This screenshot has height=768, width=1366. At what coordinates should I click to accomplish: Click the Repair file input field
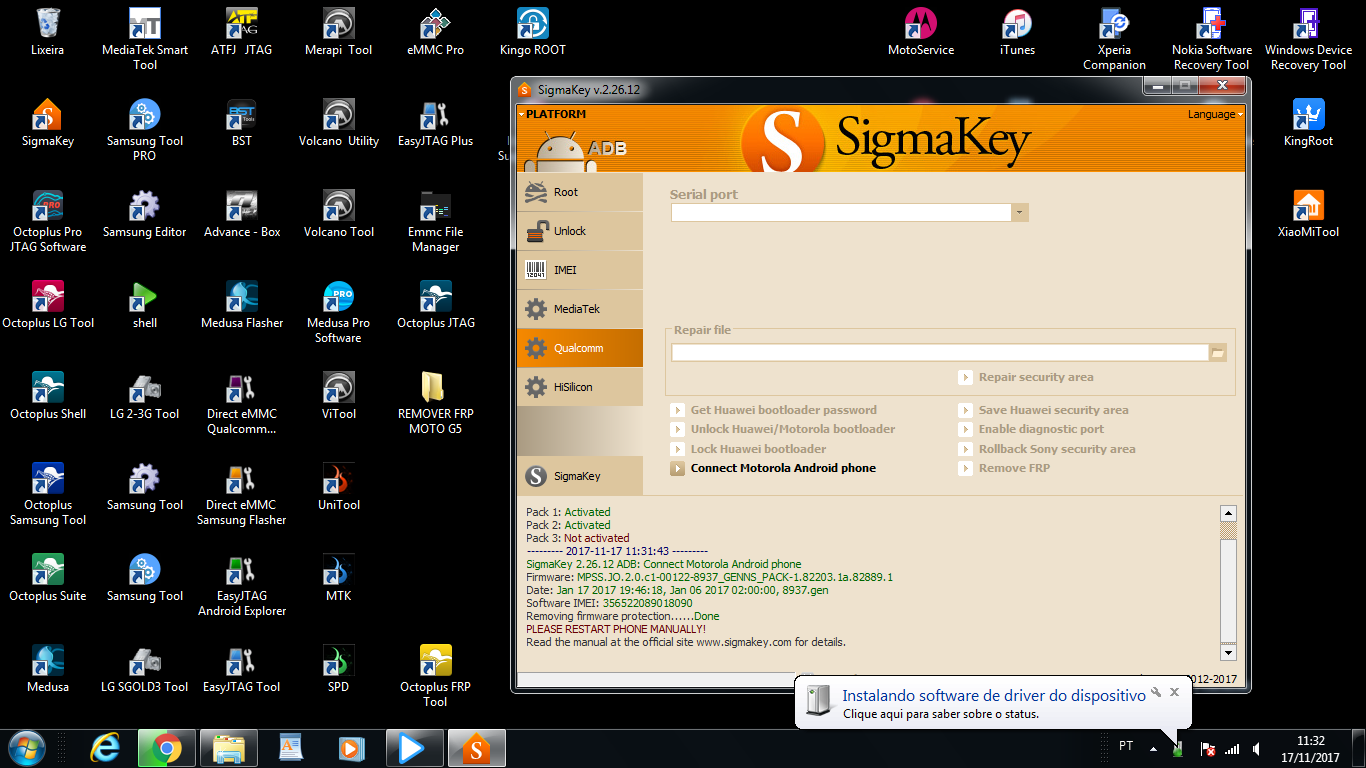point(940,352)
